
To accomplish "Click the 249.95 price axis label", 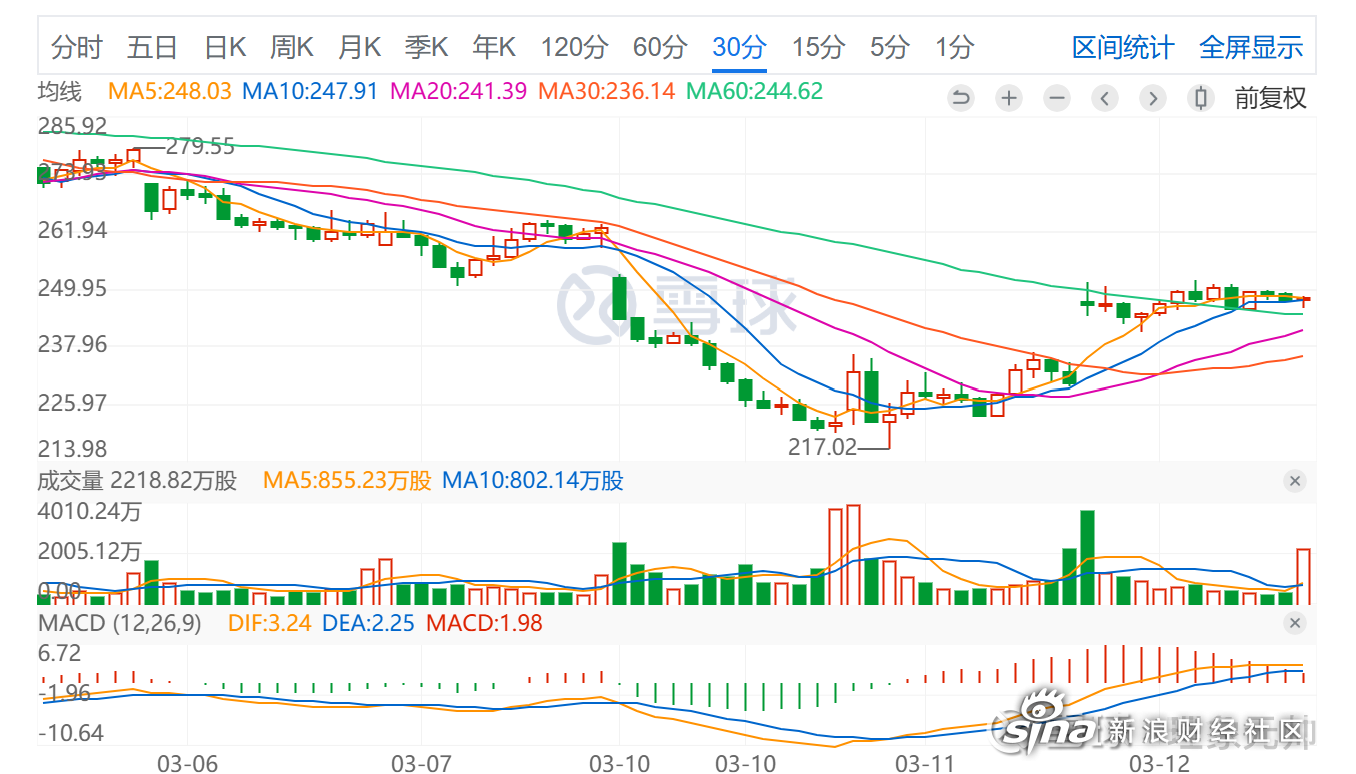I will [72, 289].
